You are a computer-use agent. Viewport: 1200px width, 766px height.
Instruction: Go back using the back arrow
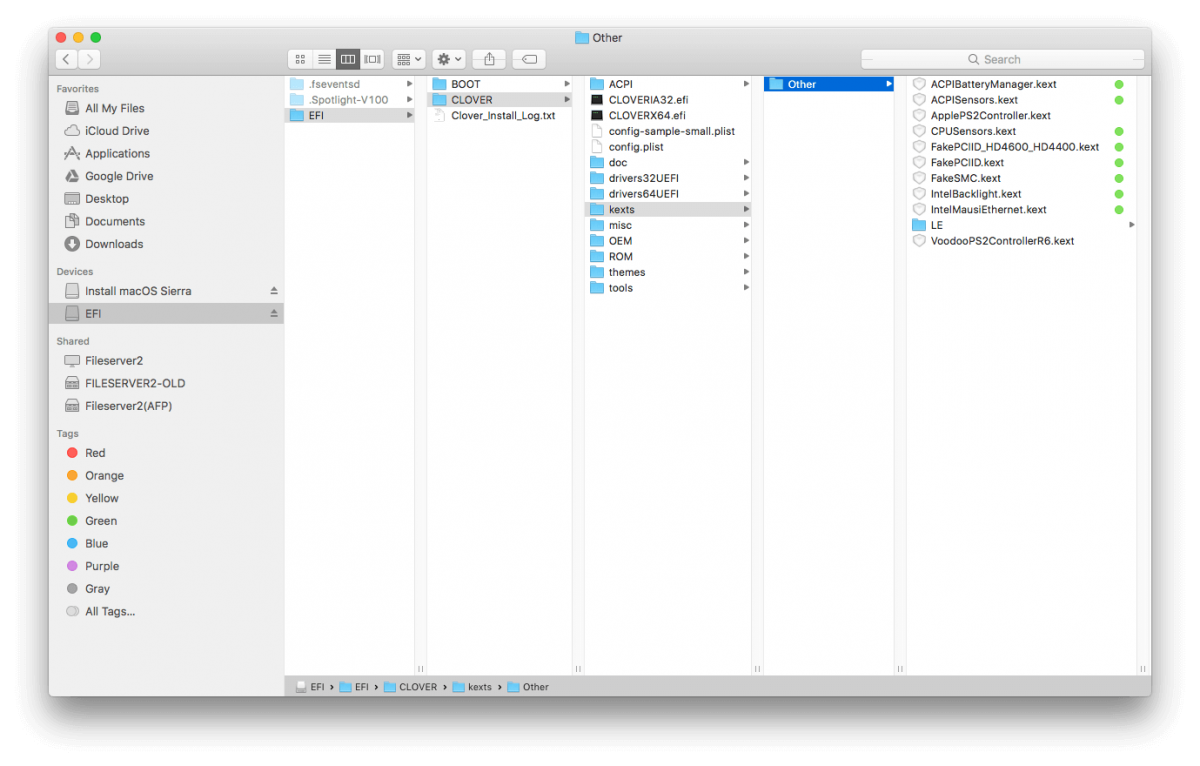coord(66,60)
